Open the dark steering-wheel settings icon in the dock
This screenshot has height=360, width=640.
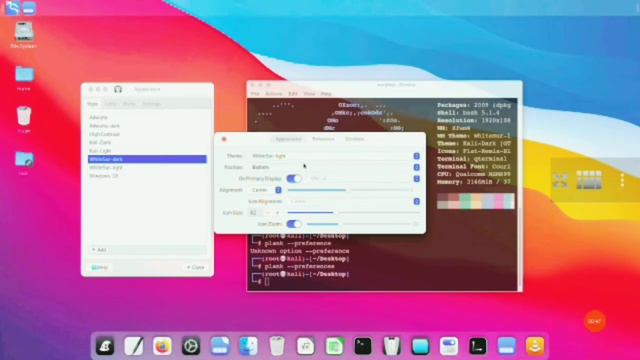(x=191, y=347)
